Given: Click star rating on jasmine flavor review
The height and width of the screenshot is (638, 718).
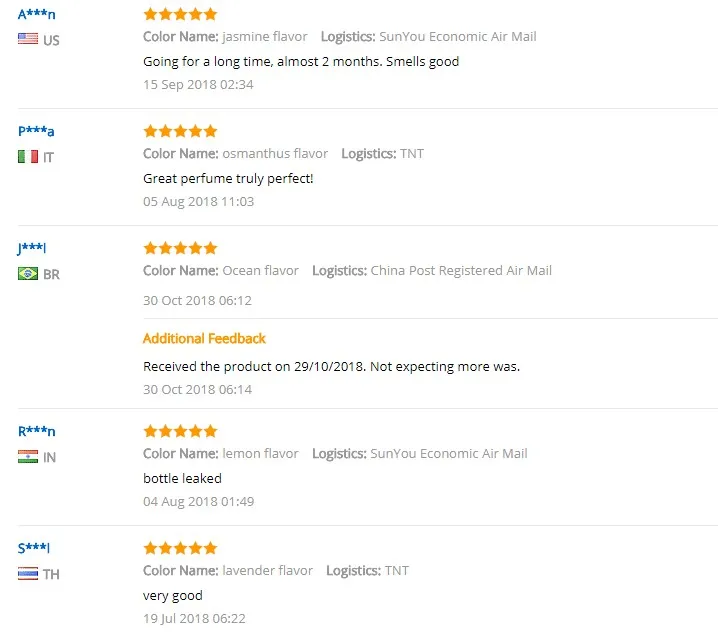Looking at the screenshot, I should pyautogui.click(x=180, y=14).
